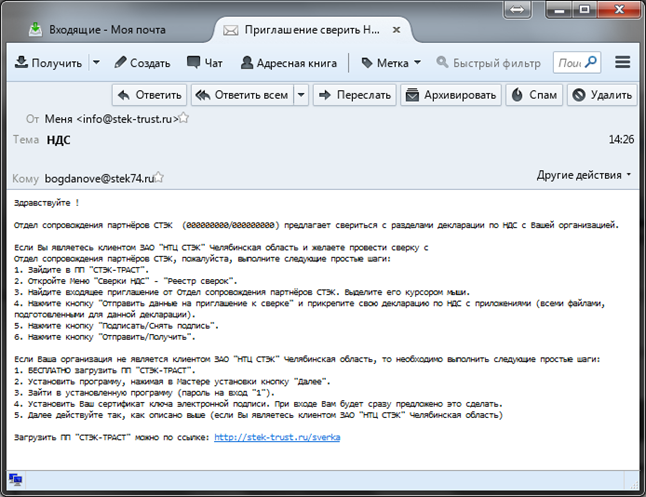The height and width of the screenshot is (497, 646).
Task: Click the message time 14:26
Action: tap(621, 140)
